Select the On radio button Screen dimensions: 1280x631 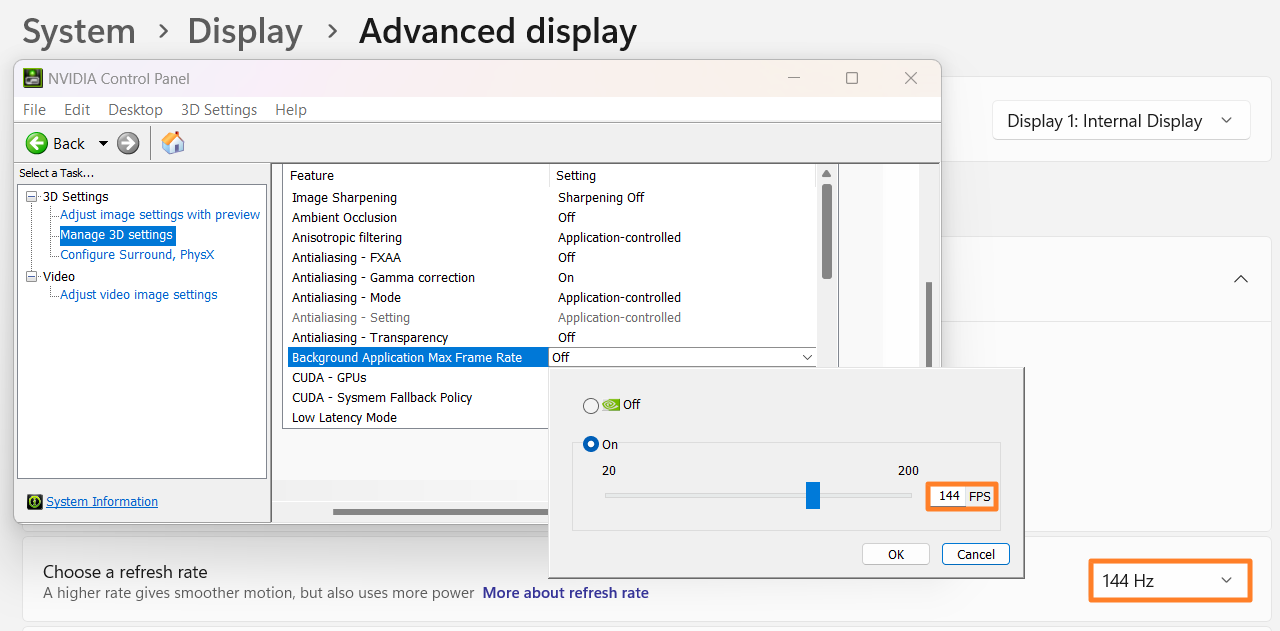coord(590,444)
